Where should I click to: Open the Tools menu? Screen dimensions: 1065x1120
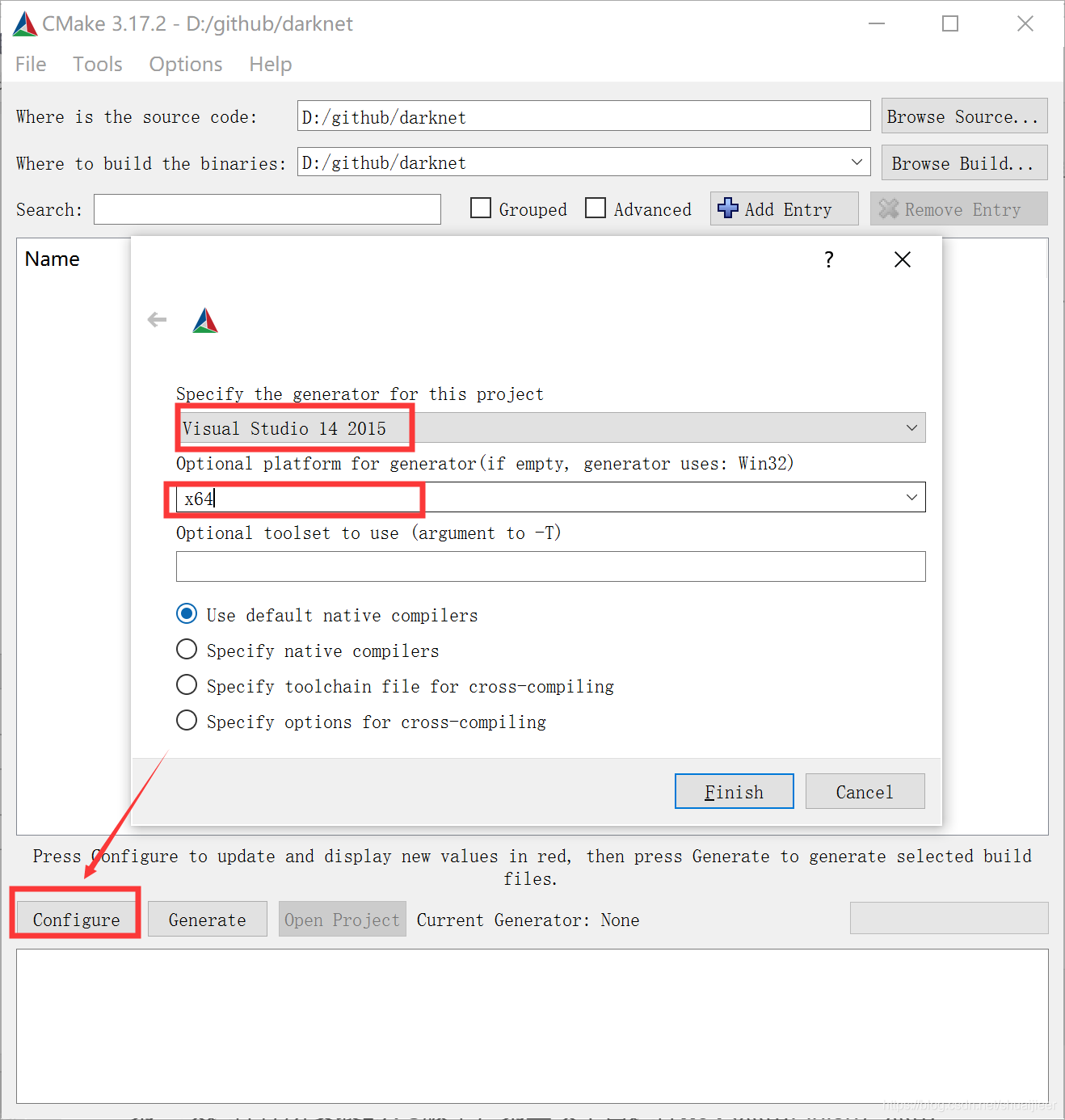(98, 65)
